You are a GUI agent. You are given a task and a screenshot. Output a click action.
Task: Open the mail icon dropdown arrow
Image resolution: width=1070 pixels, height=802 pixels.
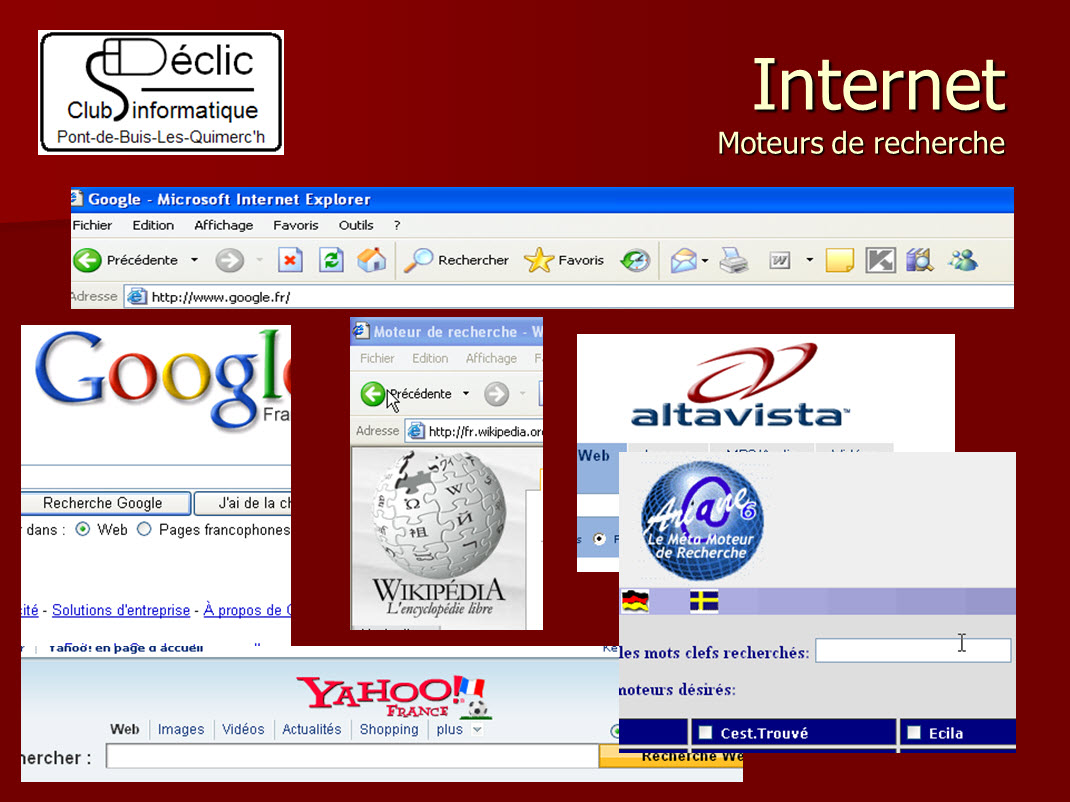click(705, 260)
